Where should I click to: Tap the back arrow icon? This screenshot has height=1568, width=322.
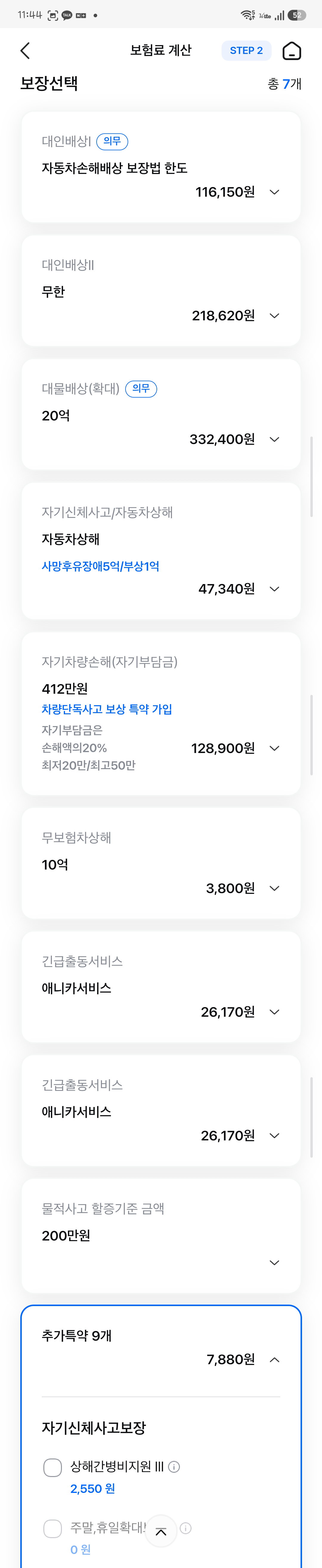[x=25, y=51]
